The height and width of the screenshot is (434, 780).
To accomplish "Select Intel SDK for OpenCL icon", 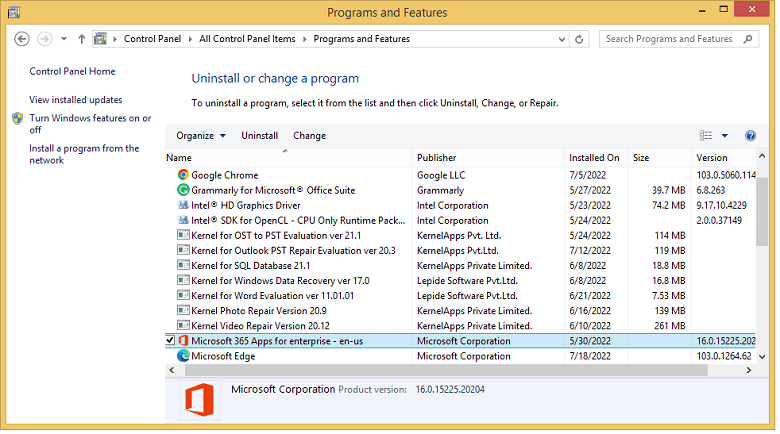I will [x=183, y=220].
